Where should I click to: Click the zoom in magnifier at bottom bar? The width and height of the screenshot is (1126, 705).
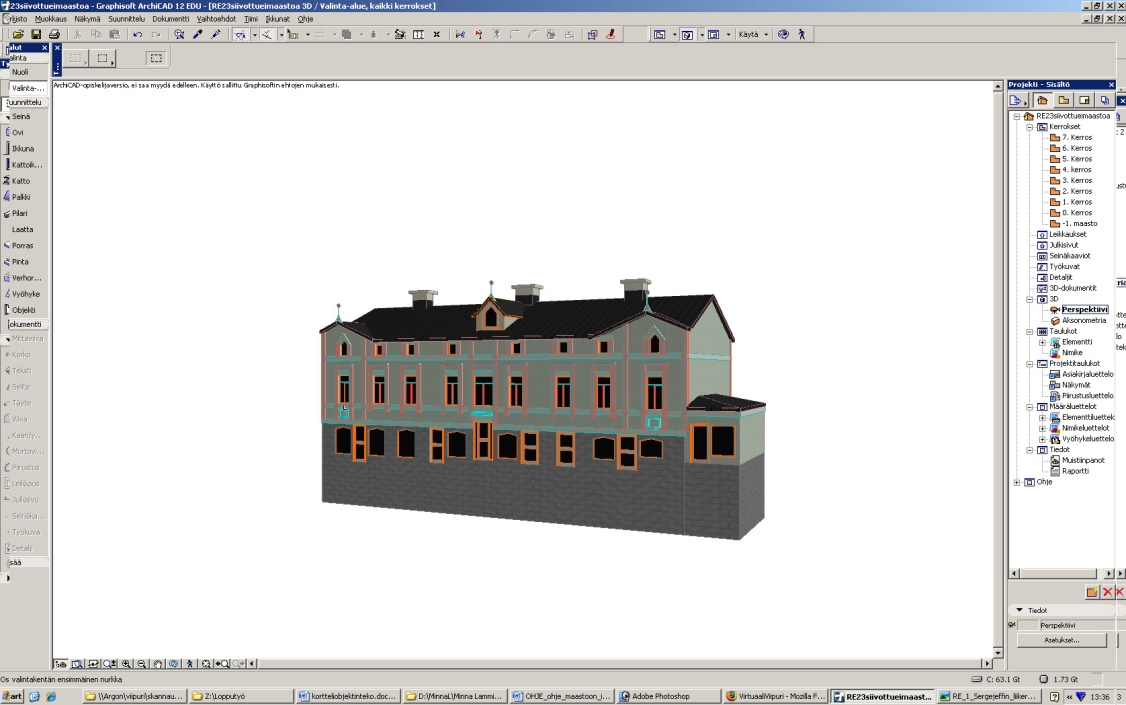tap(126, 664)
